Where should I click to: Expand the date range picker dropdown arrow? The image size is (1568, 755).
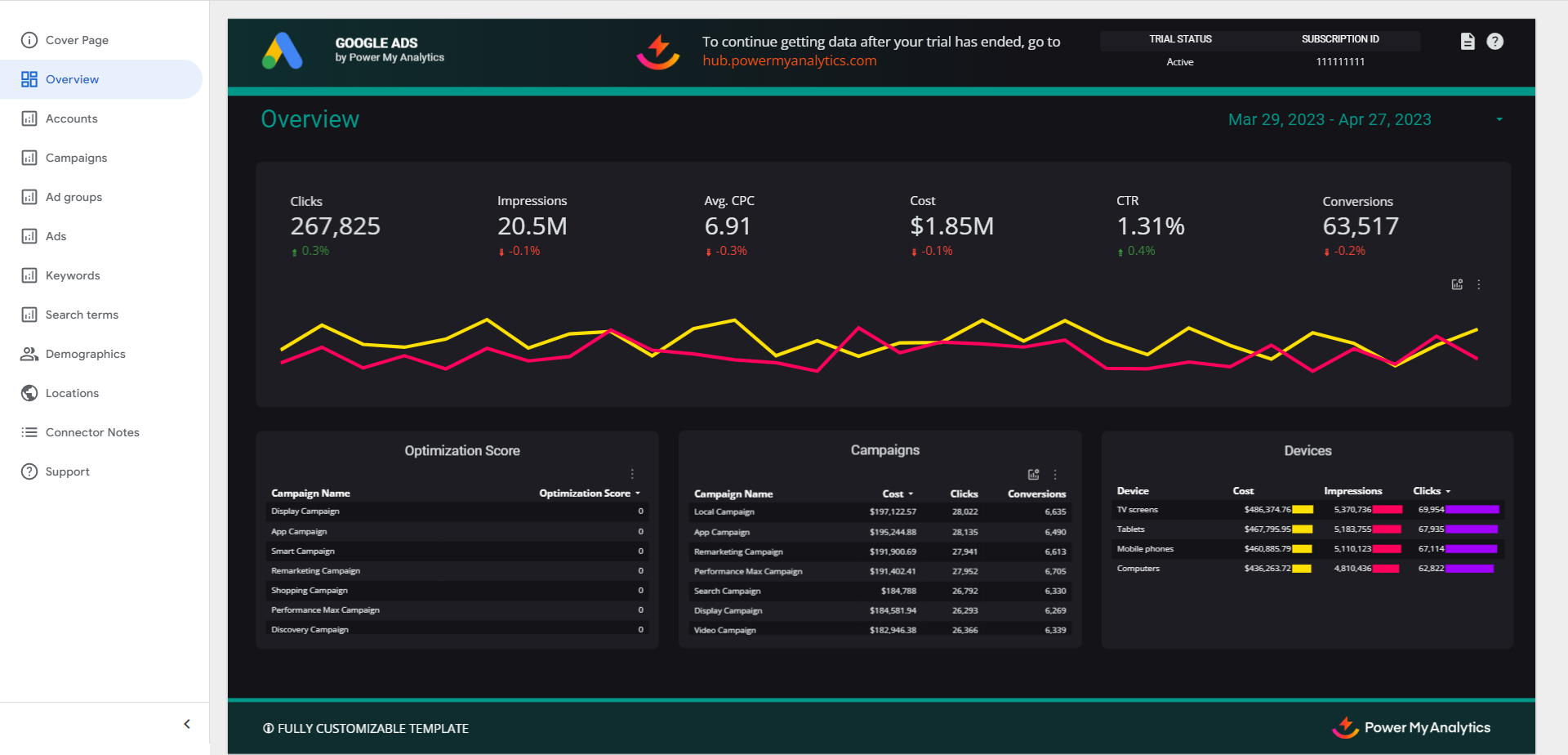click(x=1500, y=119)
